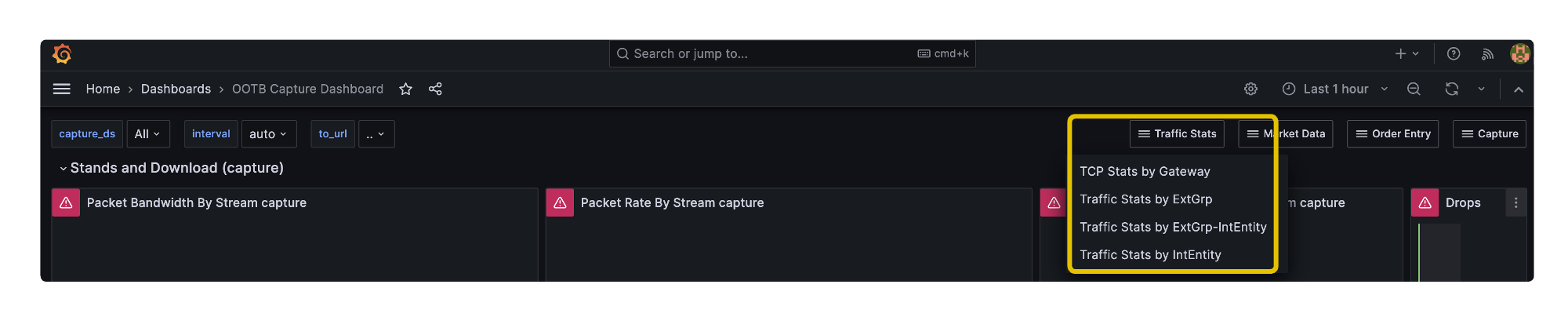1568x317 pixels.
Task: Open the Order Entry links menu
Action: click(1393, 133)
